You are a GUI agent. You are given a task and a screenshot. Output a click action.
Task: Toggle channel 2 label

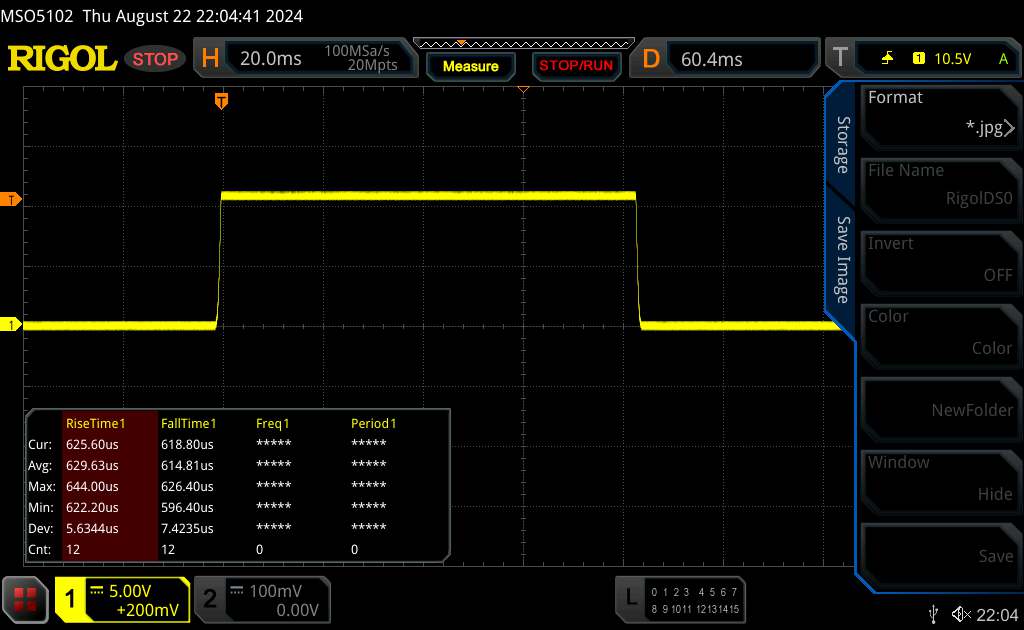coord(210,599)
